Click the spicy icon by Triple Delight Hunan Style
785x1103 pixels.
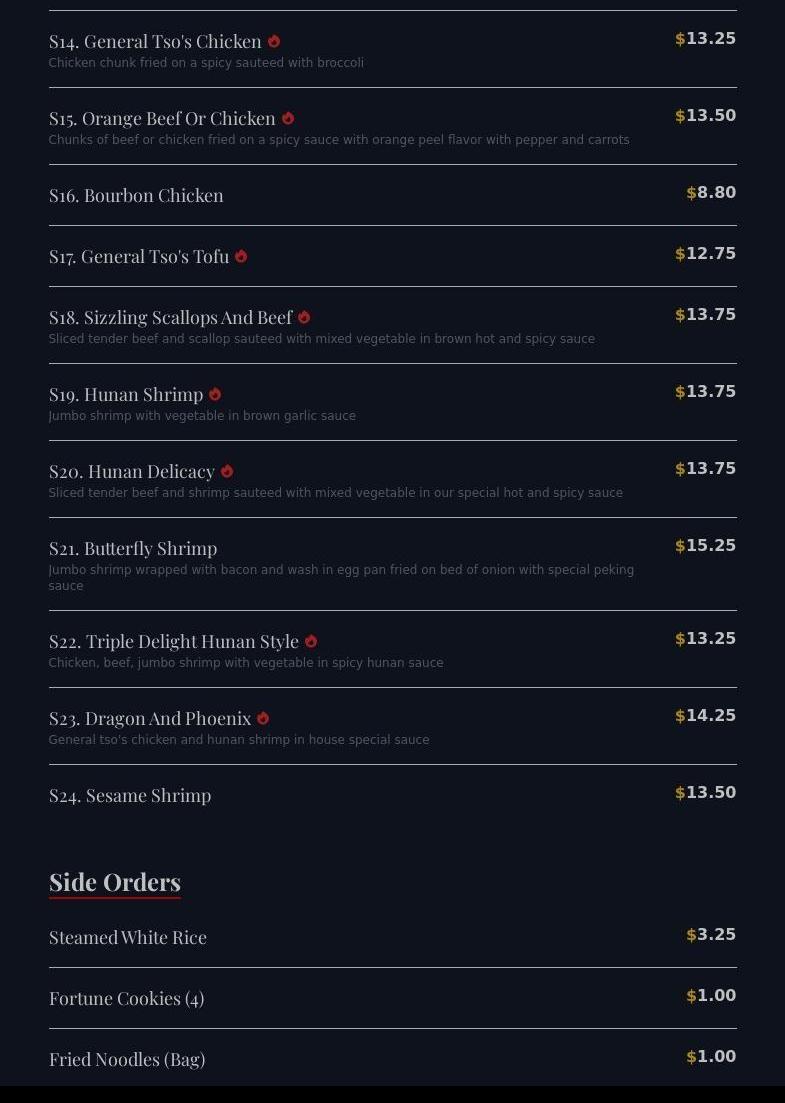(x=311, y=642)
